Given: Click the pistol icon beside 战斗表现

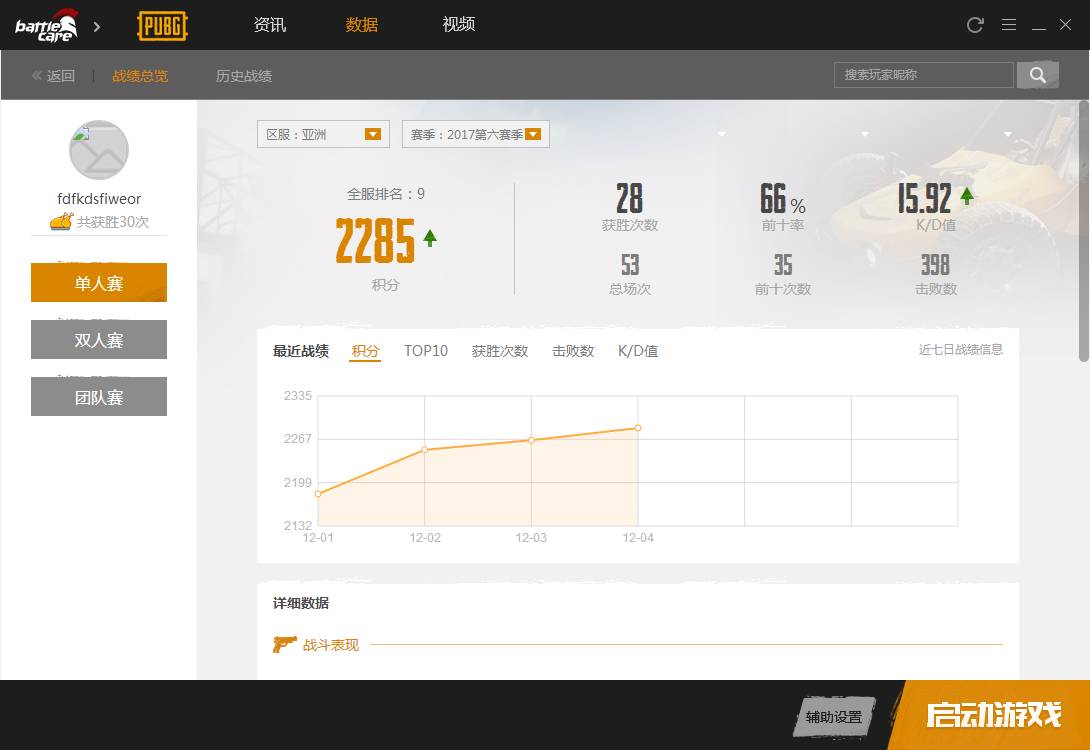Looking at the screenshot, I should pos(286,644).
